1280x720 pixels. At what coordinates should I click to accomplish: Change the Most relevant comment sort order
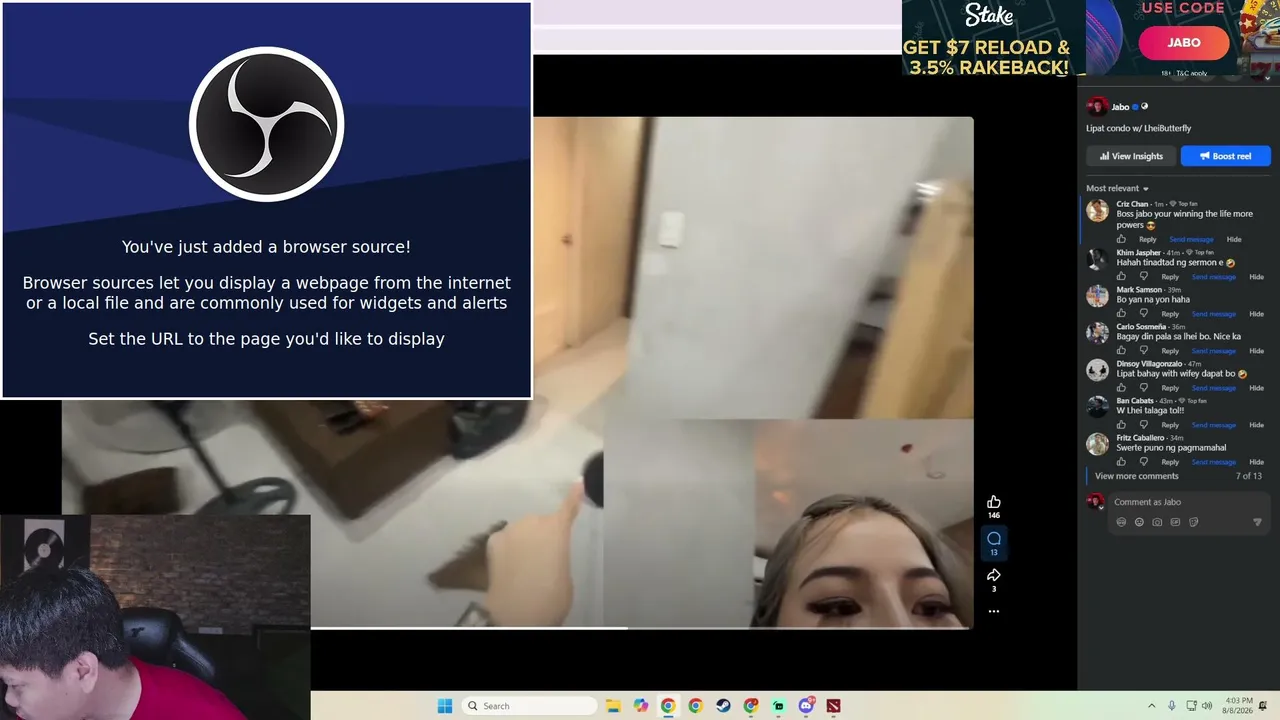[x=1117, y=188]
